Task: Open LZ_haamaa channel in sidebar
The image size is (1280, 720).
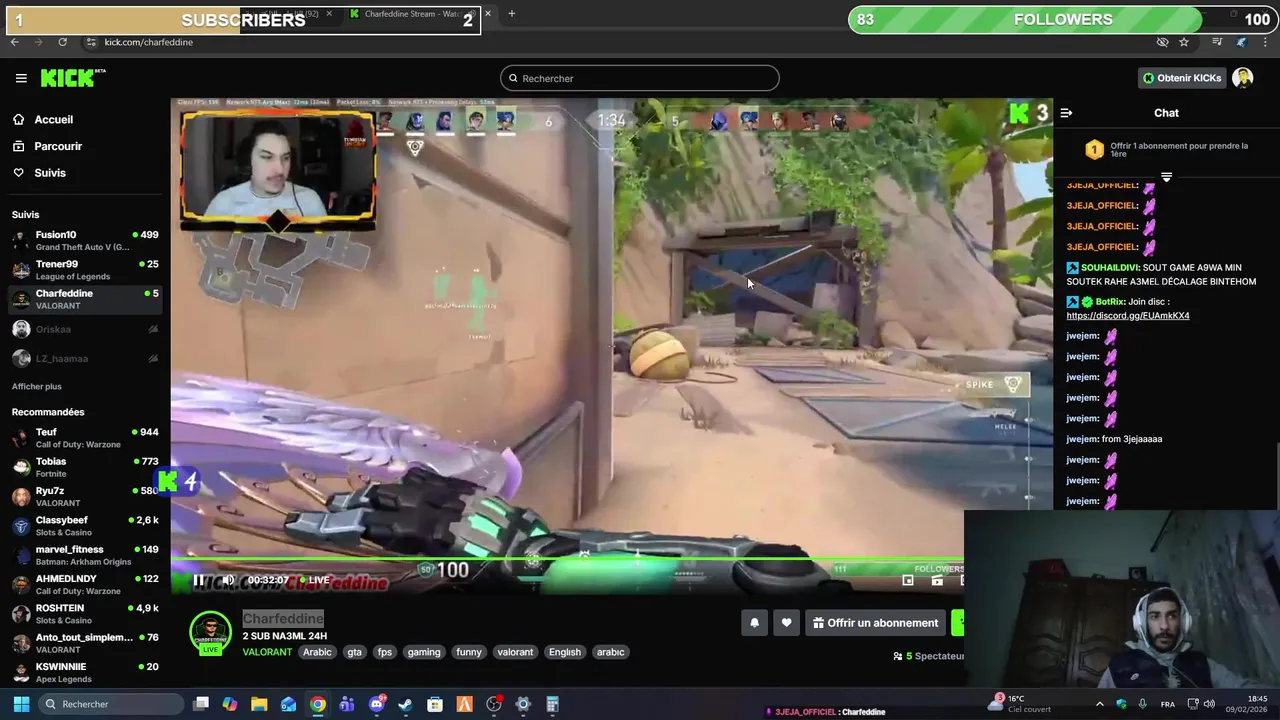Action: point(85,358)
